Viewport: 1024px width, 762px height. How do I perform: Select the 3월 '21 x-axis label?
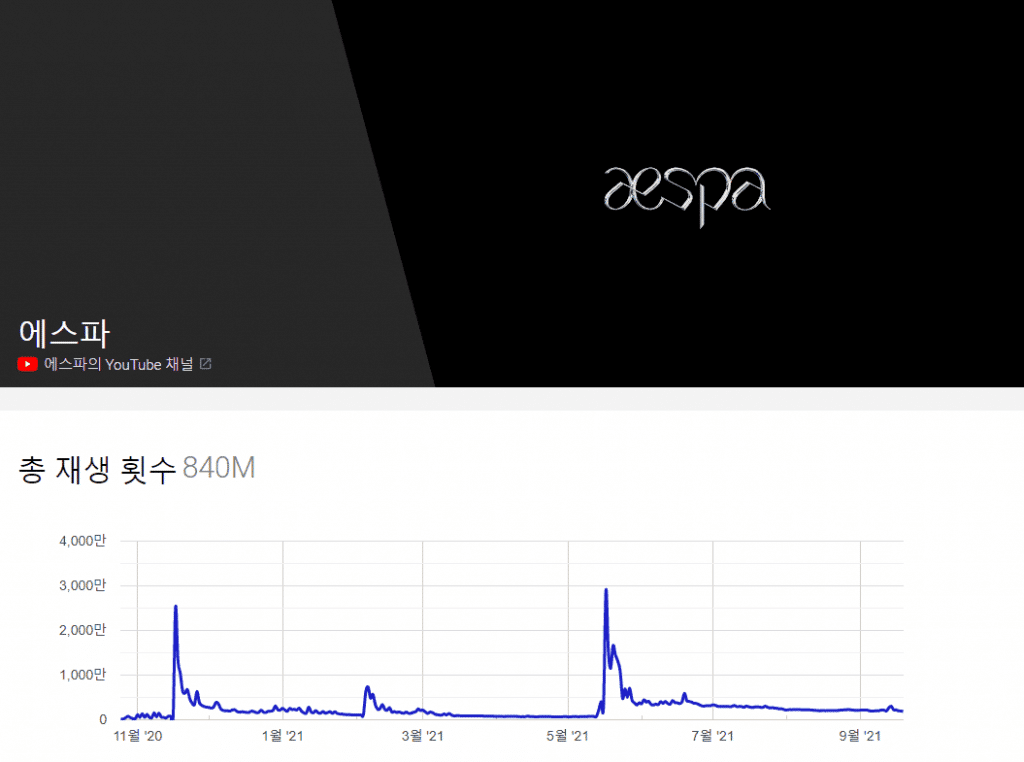point(422,737)
